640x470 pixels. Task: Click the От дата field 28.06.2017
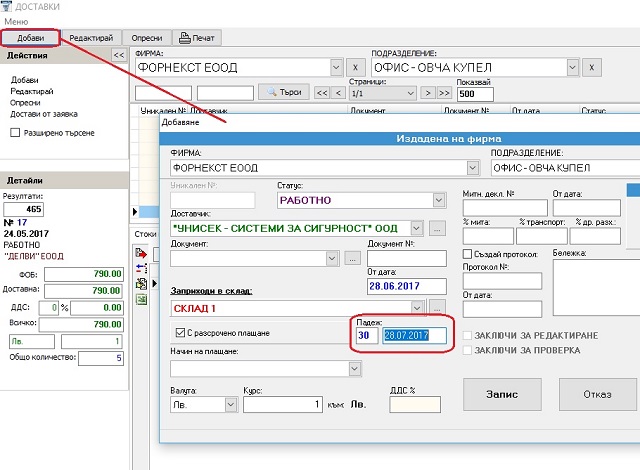(x=407, y=286)
